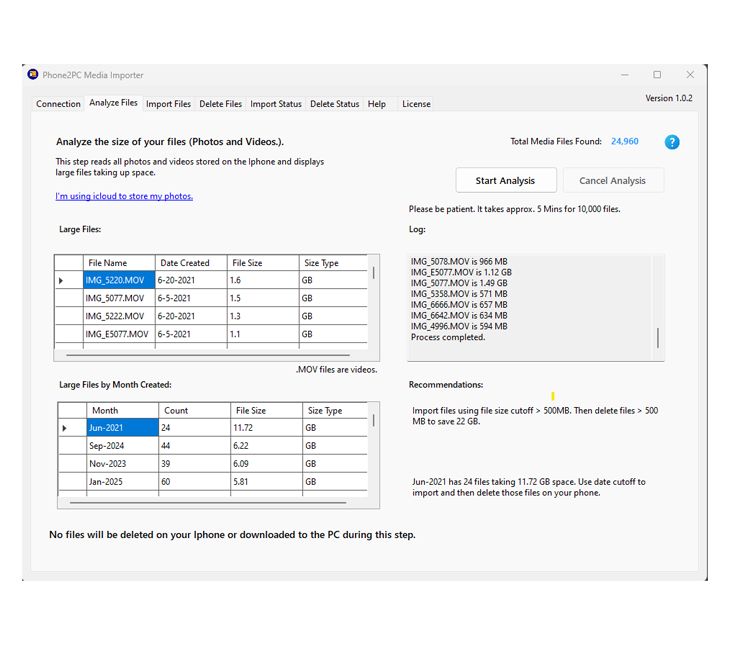
Task: Maximize the Phone2PC window
Action: 657,75
